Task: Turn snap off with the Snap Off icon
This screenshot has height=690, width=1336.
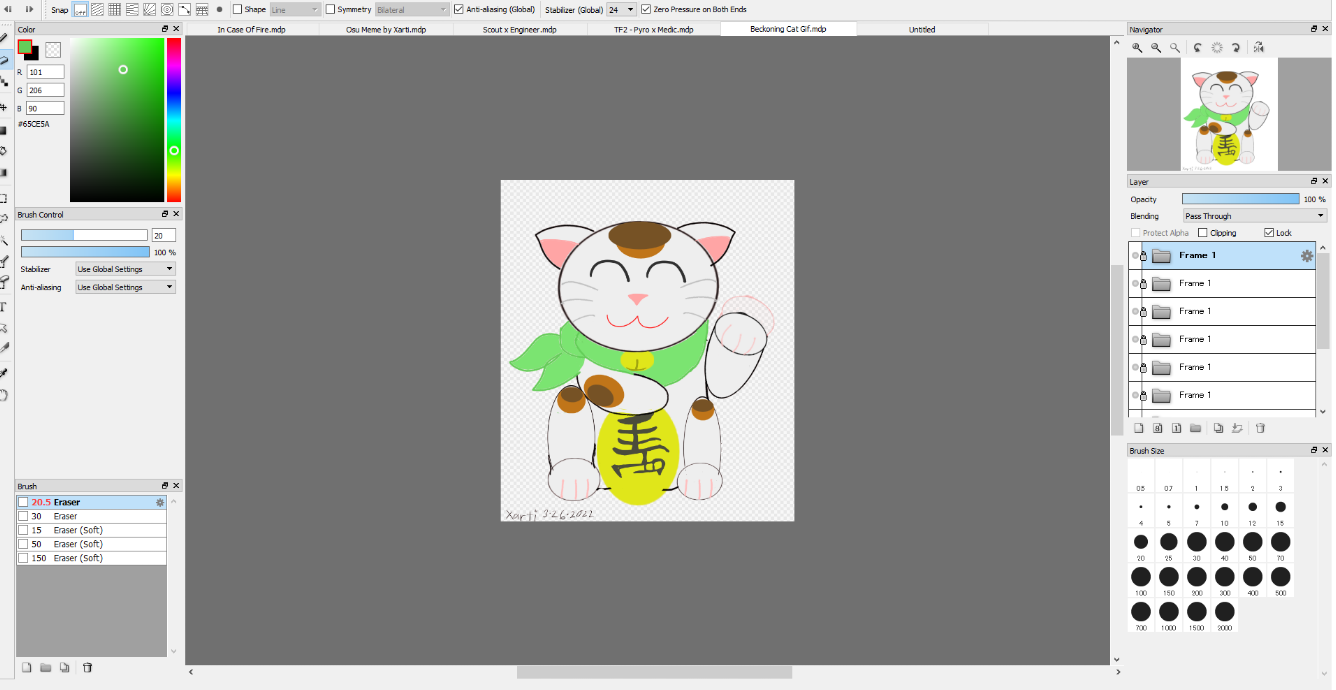Action: click(x=80, y=9)
